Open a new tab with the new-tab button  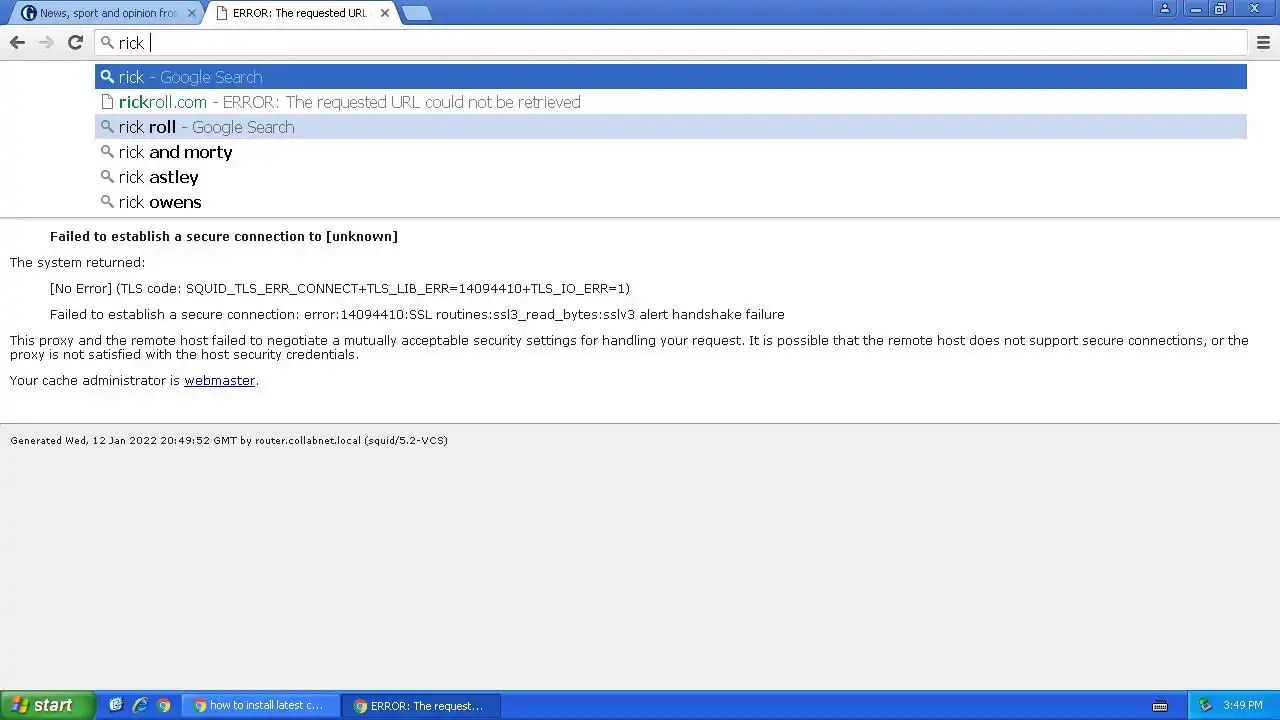[416, 13]
